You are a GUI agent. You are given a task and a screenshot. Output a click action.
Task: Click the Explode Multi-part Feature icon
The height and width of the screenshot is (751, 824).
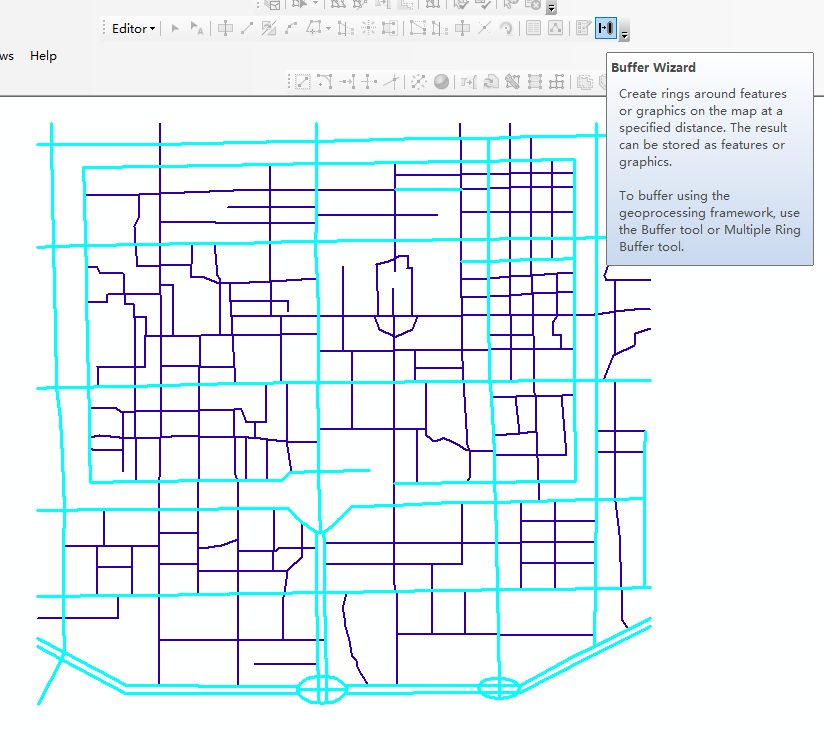[x=419, y=82]
